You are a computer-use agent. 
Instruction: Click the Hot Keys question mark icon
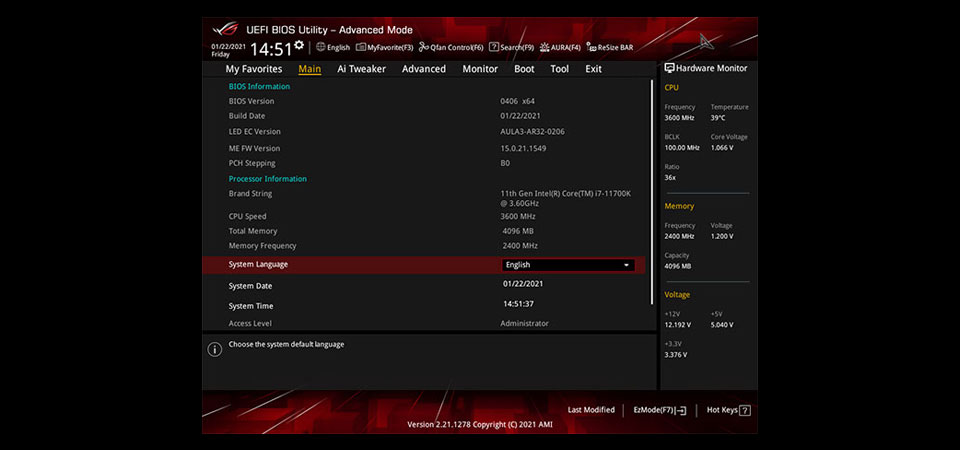pos(745,411)
